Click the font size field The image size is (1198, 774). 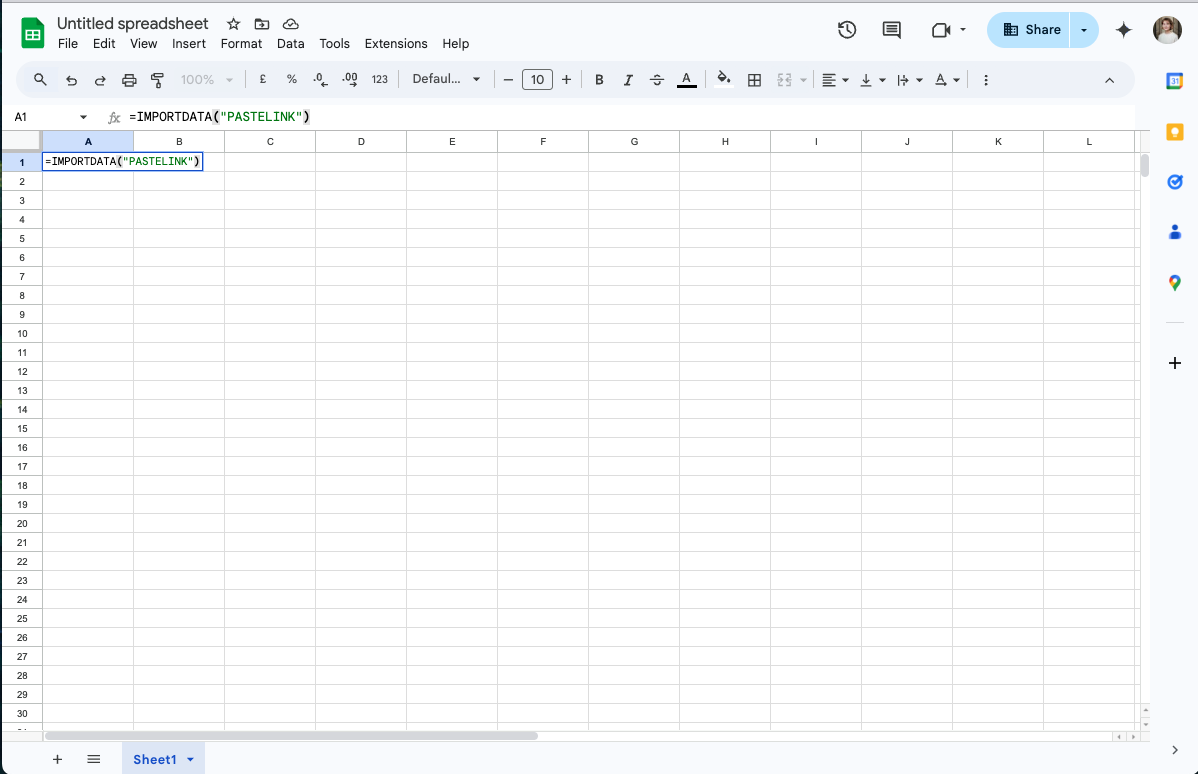(537, 79)
